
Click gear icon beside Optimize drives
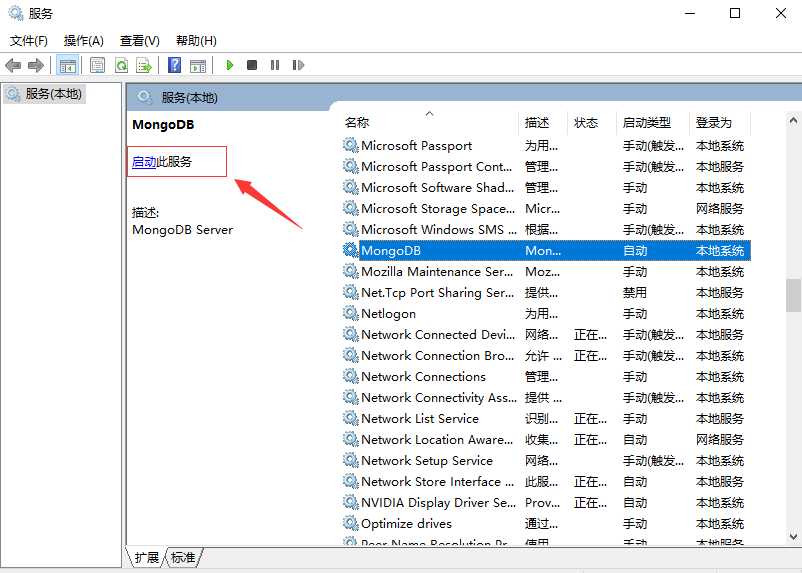click(350, 523)
